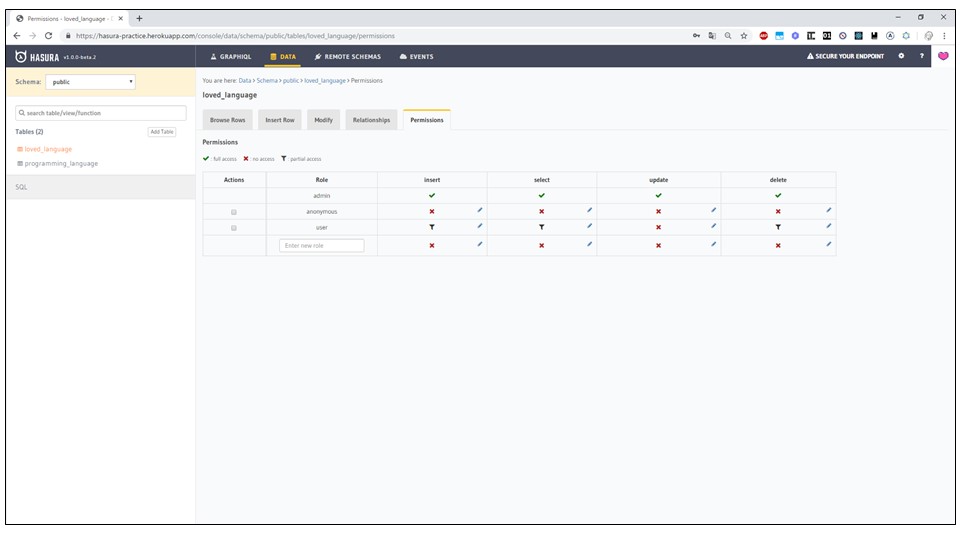Bookmark this page with star icon
Image resolution: width=960 pixels, height=540 pixels.
click(744, 36)
